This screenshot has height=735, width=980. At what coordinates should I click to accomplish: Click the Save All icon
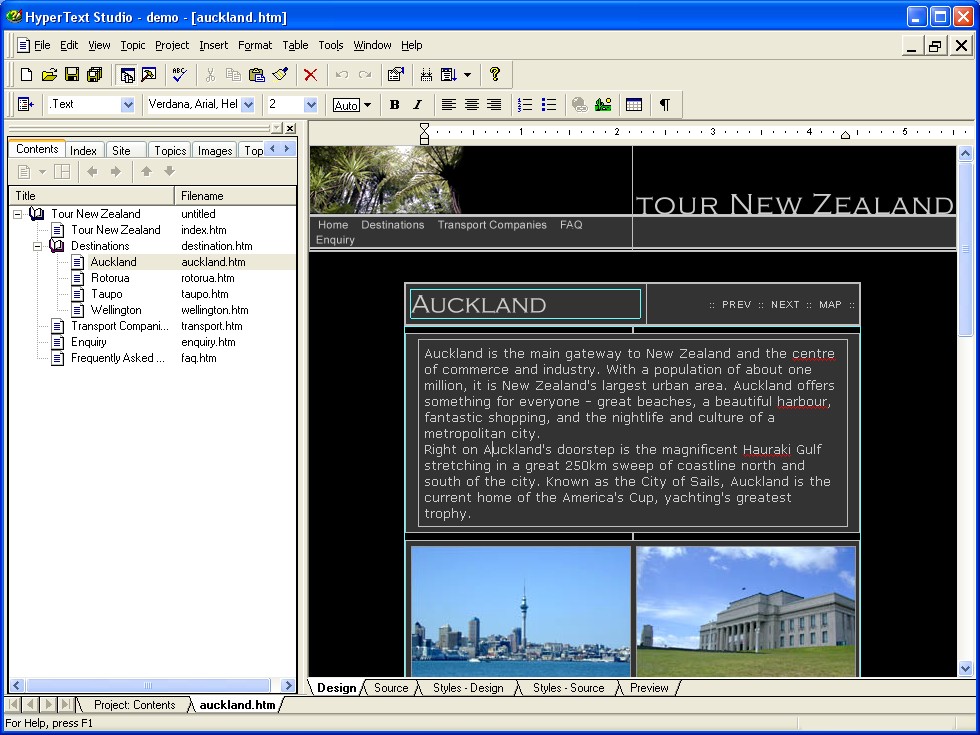pos(92,74)
